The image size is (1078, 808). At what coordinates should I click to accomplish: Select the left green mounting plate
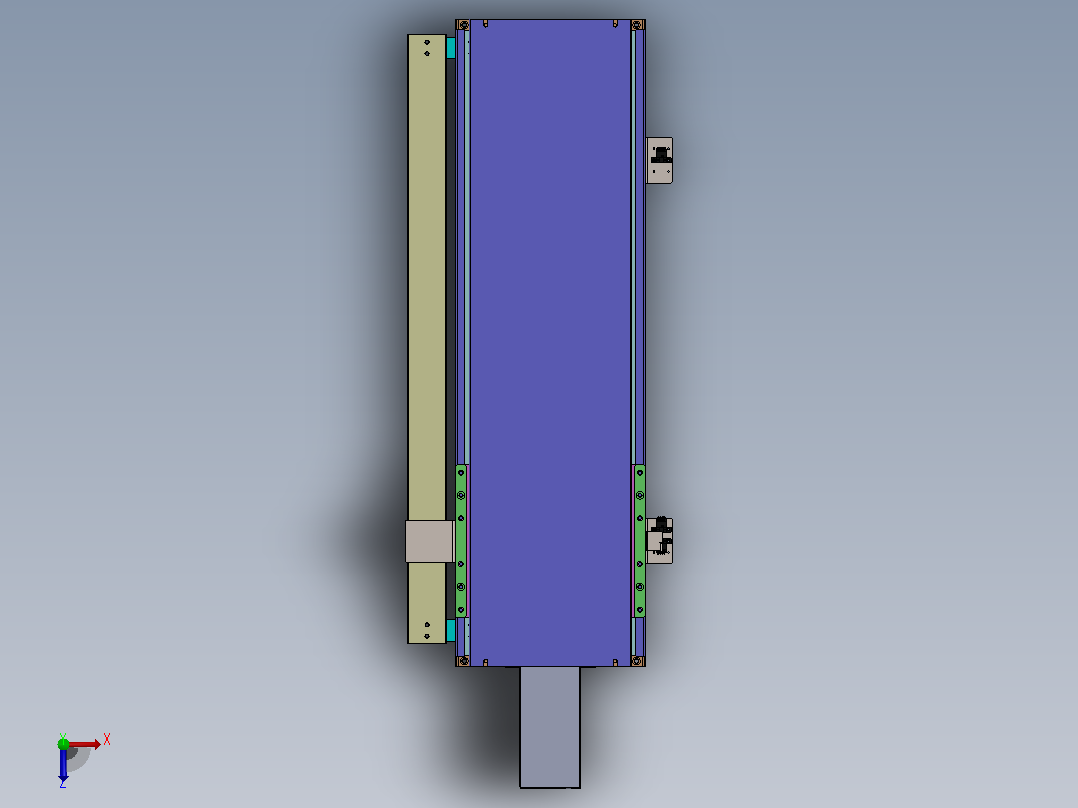click(x=461, y=541)
